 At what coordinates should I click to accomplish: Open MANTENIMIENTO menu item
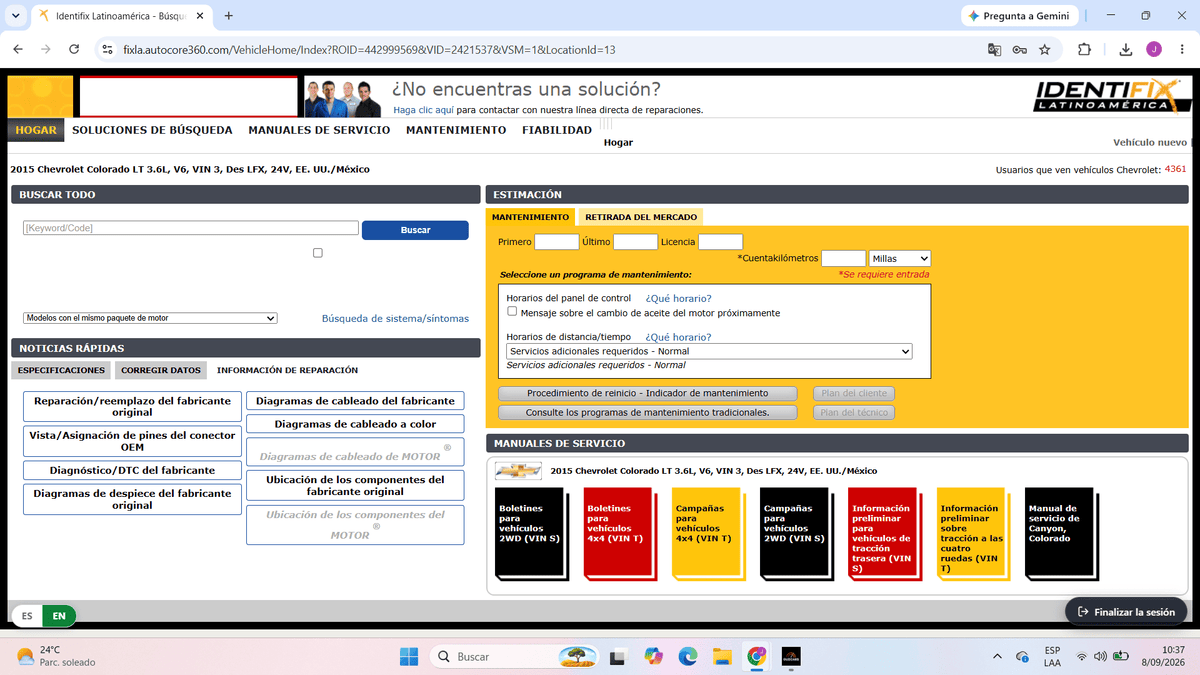[x=456, y=130]
